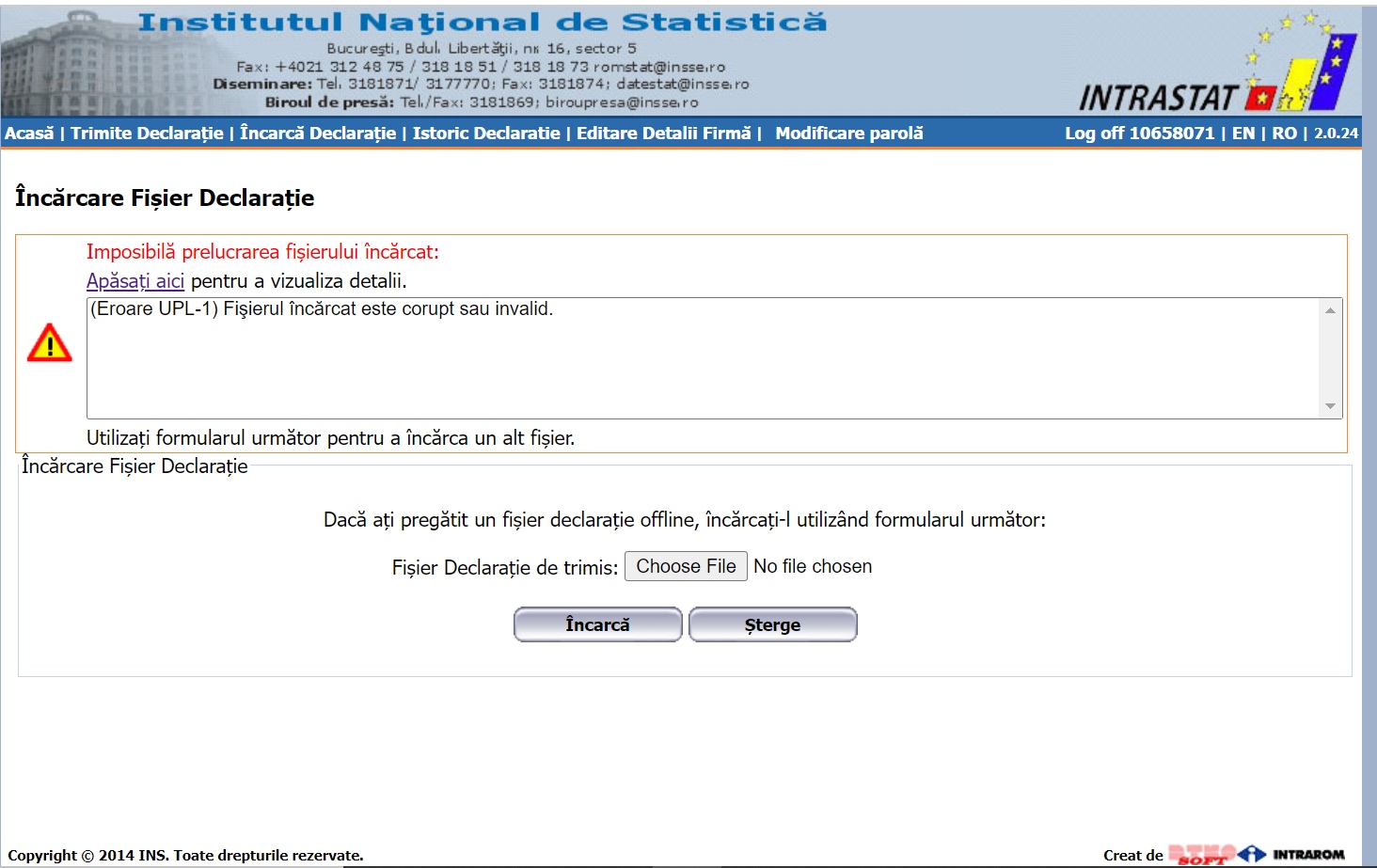Open the Acasă menu item
This screenshot has width=1377, height=868.
pyautogui.click(x=29, y=133)
